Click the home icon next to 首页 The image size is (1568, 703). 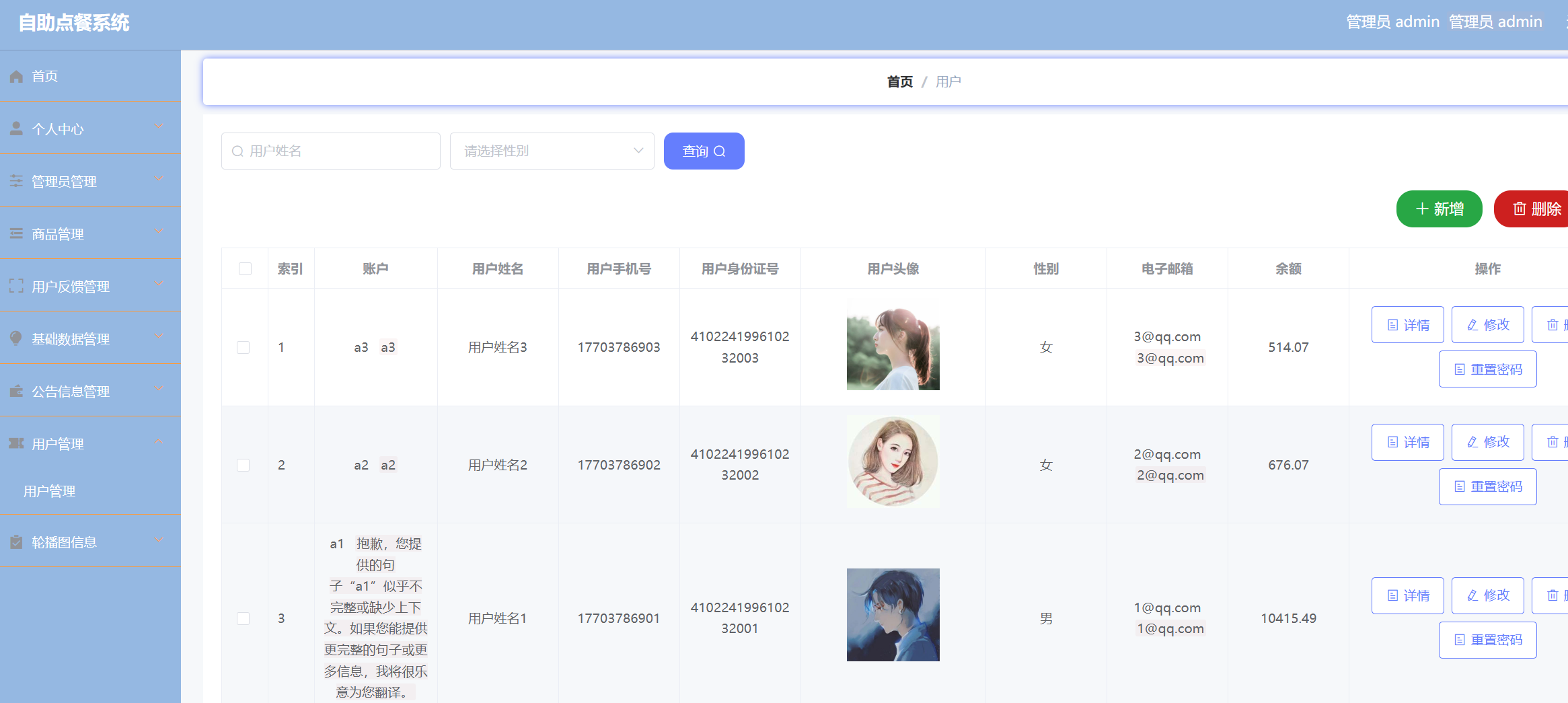16,75
